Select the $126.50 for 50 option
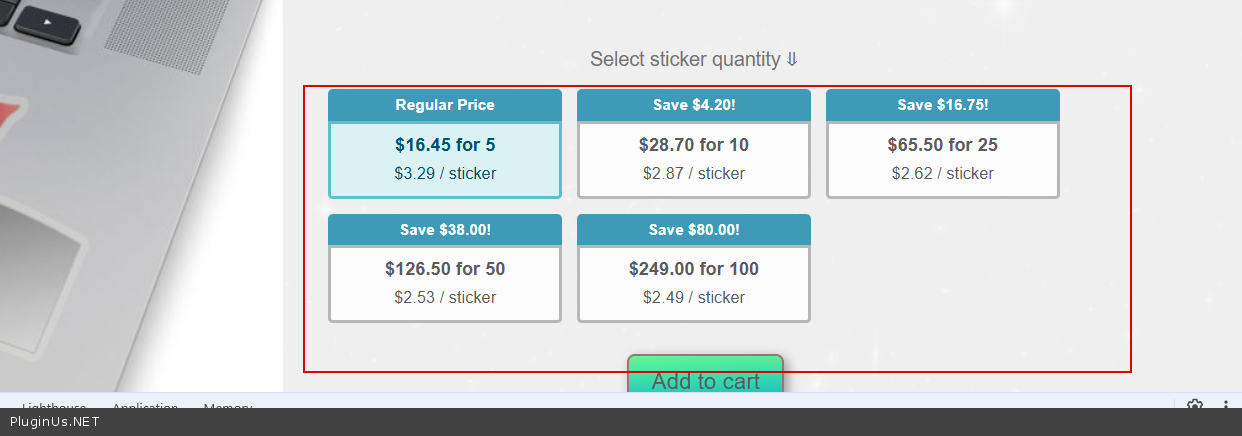The width and height of the screenshot is (1242, 436). click(x=445, y=283)
